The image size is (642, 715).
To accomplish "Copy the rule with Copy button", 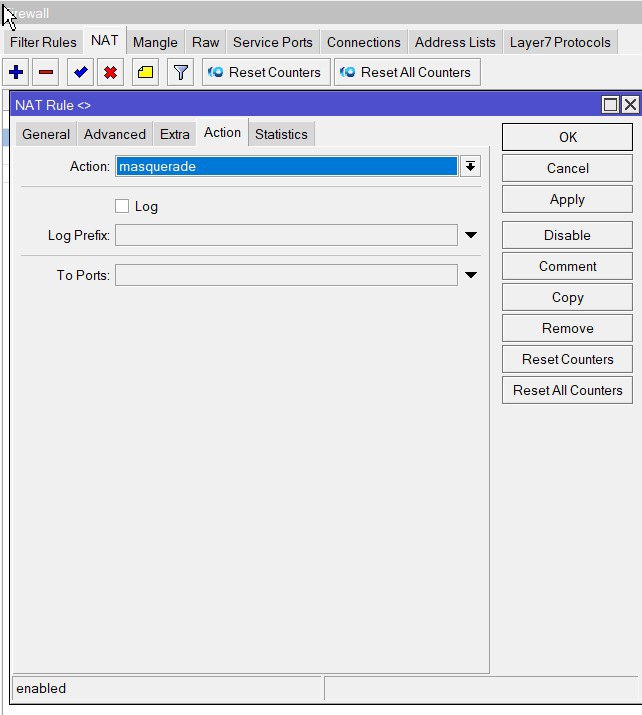I will [567, 297].
